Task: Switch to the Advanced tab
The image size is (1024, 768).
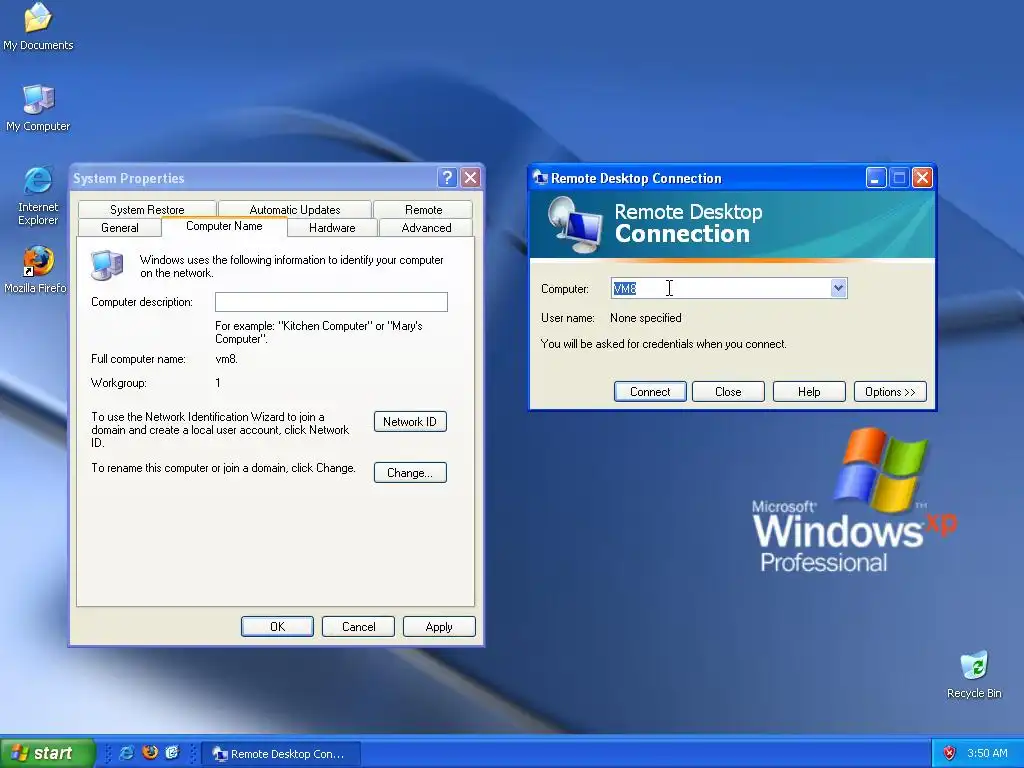Action: [x=426, y=227]
